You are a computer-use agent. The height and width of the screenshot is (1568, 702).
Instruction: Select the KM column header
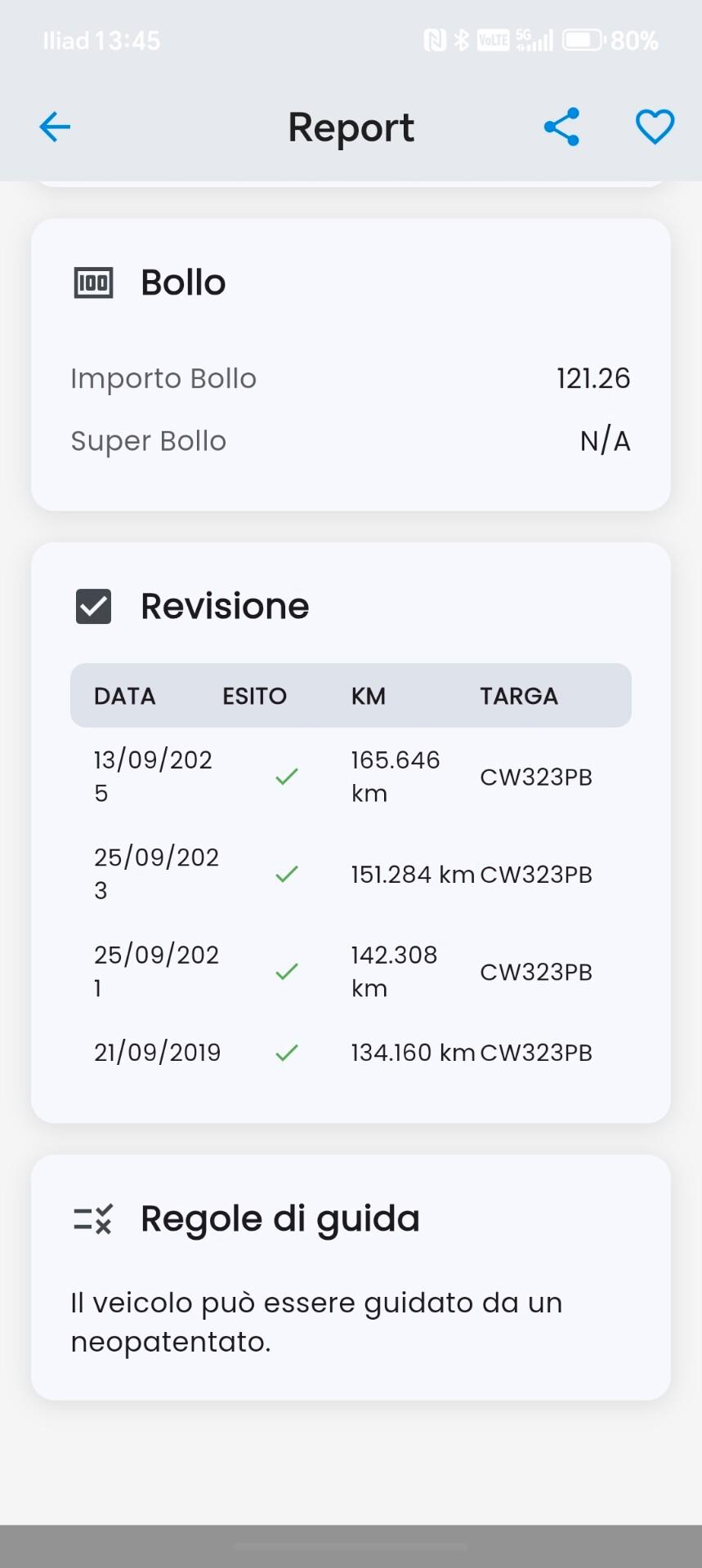[368, 696]
